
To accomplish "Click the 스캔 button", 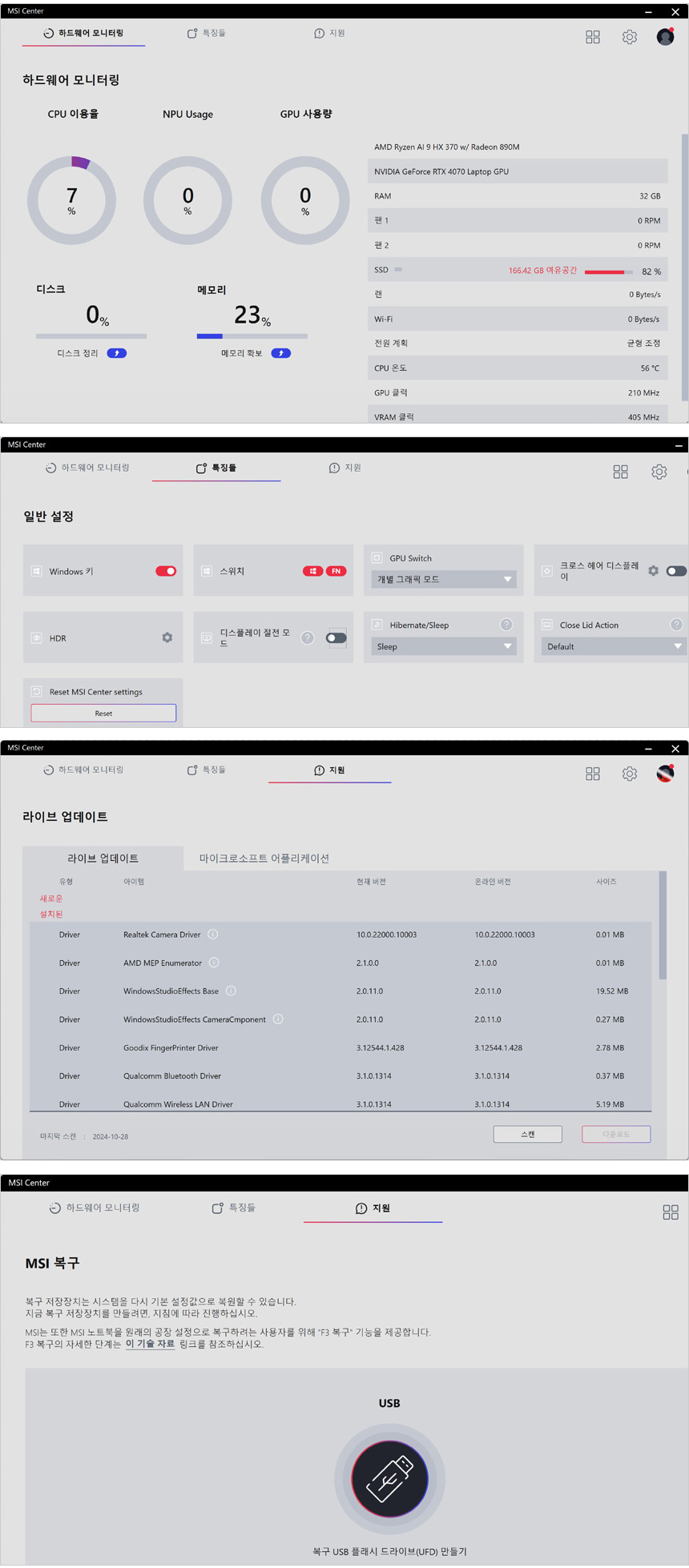I will pyautogui.click(x=528, y=1134).
